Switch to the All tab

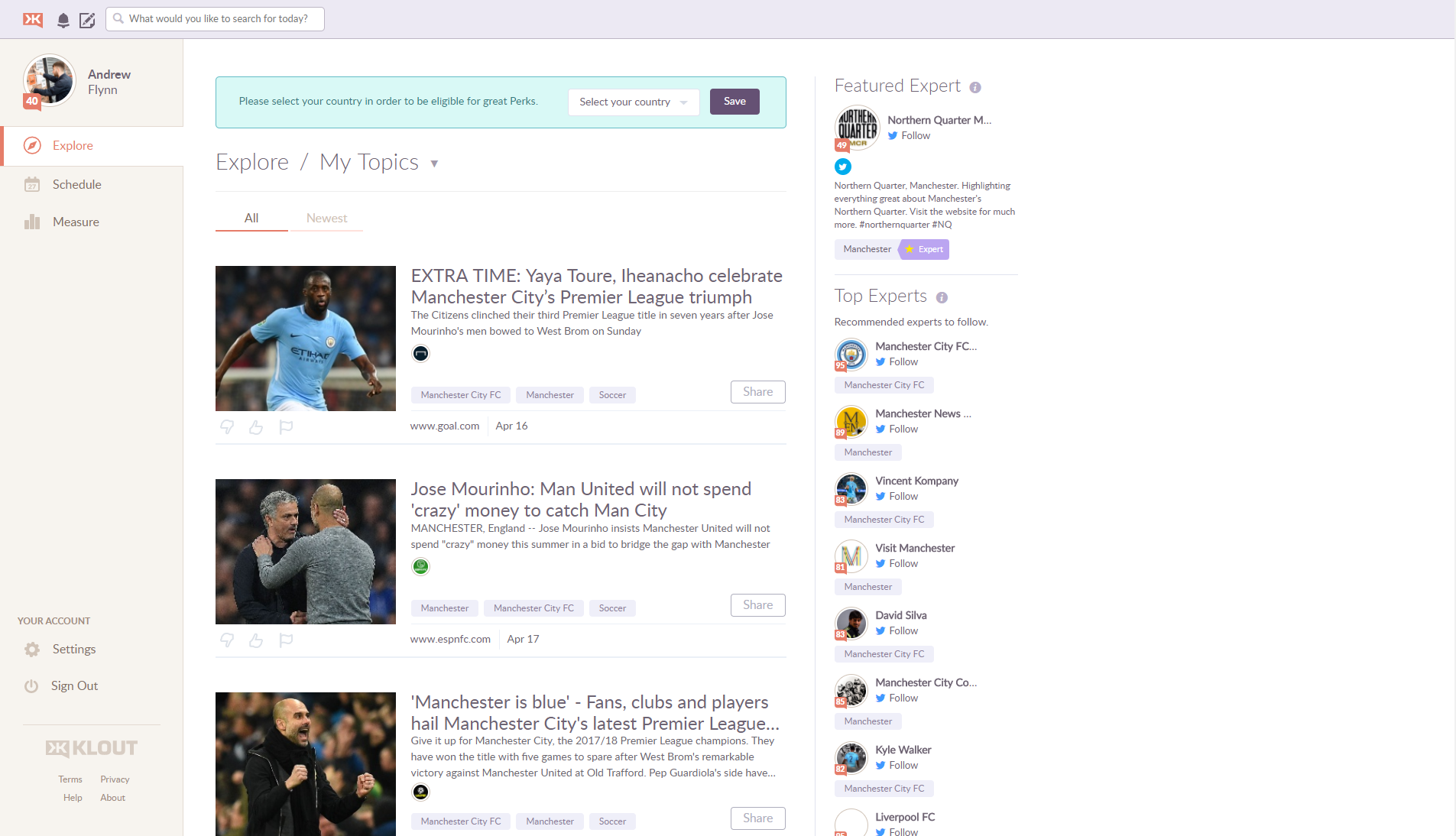pyautogui.click(x=251, y=218)
